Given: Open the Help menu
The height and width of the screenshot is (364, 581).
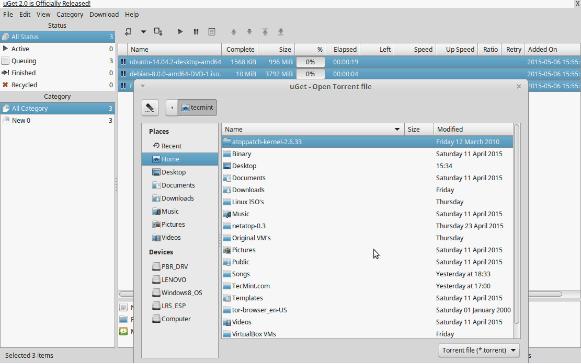Looking at the screenshot, I should (132, 14).
